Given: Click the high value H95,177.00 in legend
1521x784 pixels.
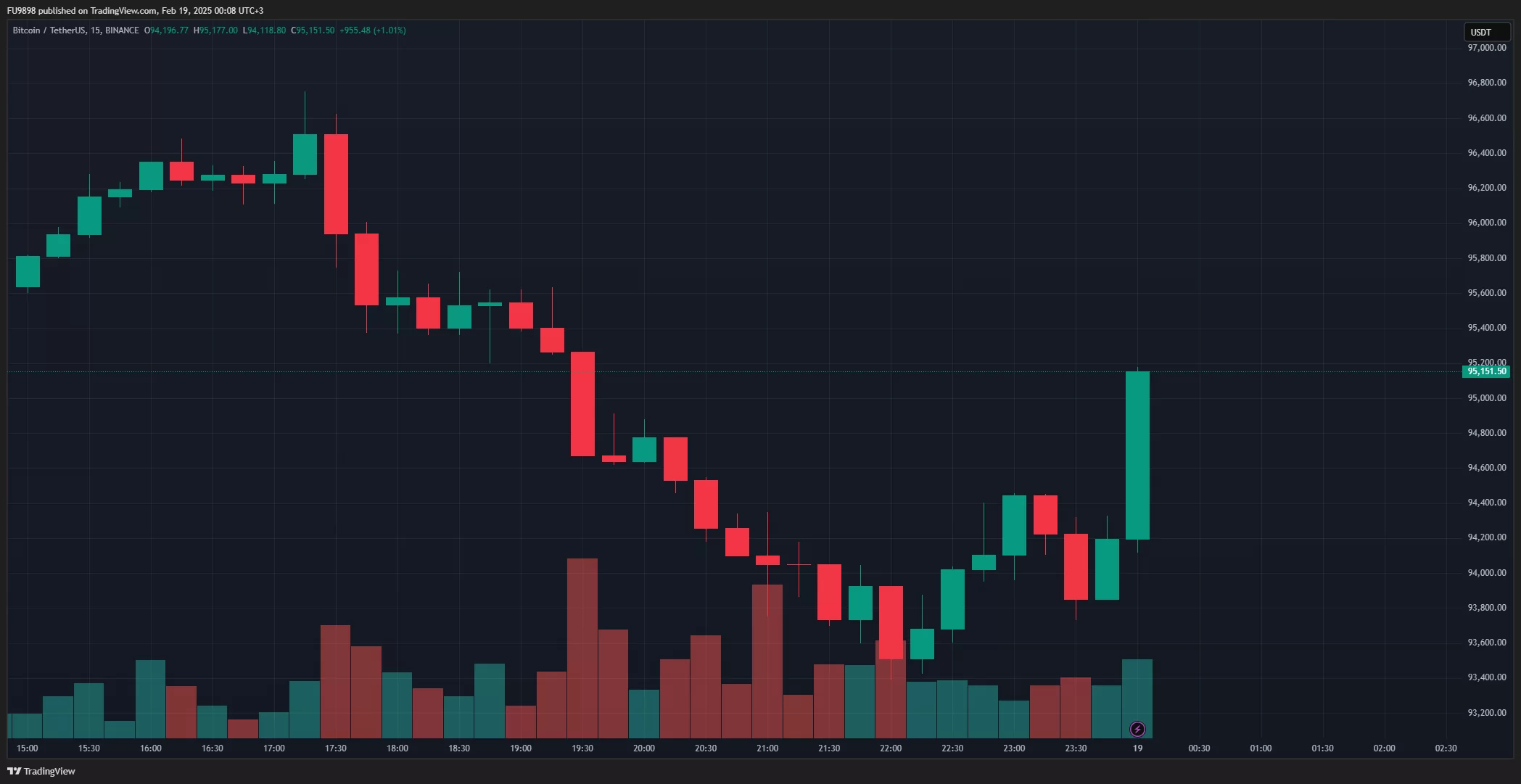Looking at the screenshot, I should 215,30.
